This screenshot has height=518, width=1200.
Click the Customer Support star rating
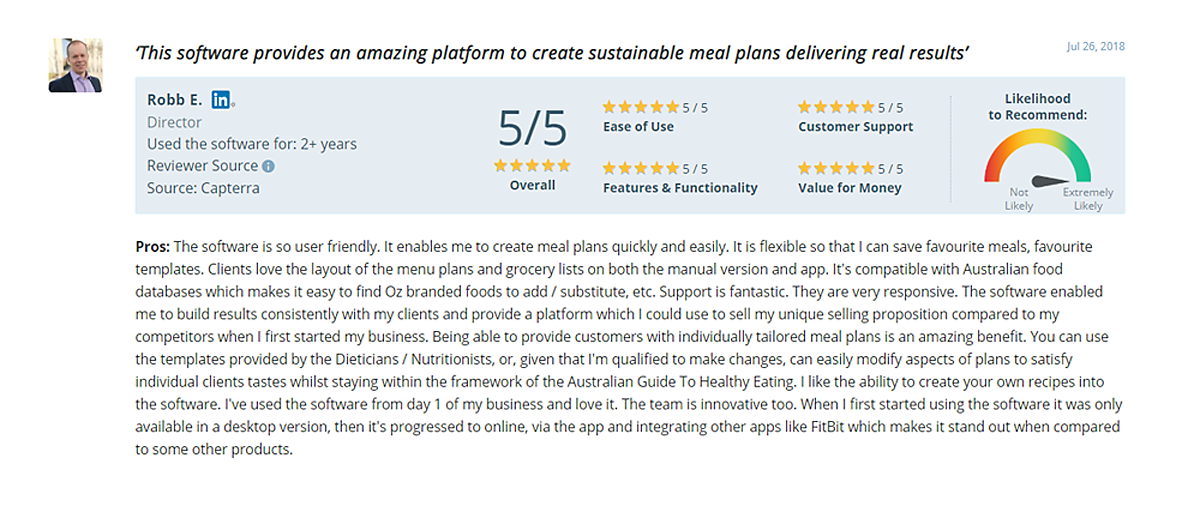coord(836,107)
